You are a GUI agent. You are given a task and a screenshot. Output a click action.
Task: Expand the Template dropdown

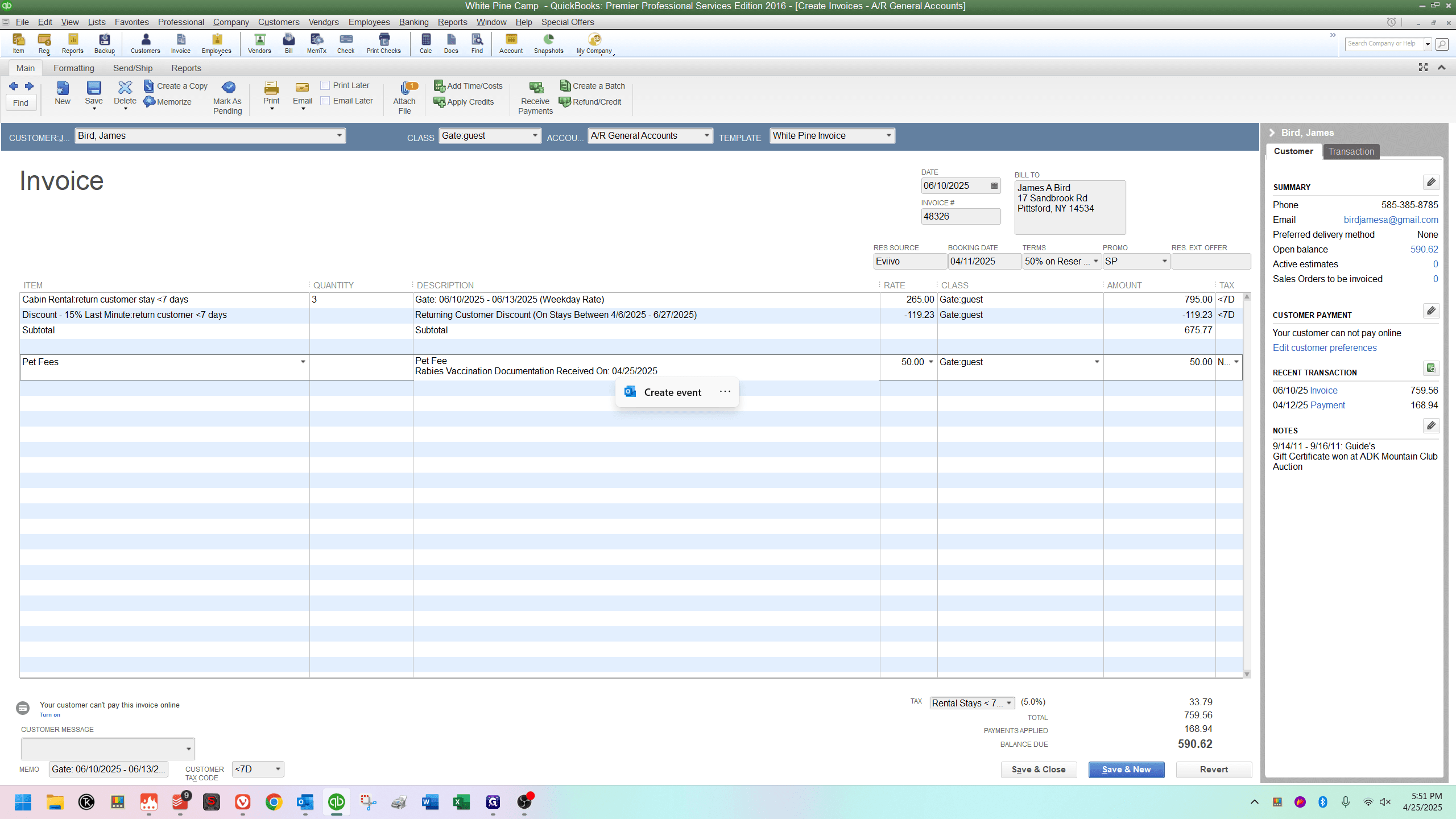pos(888,136)
